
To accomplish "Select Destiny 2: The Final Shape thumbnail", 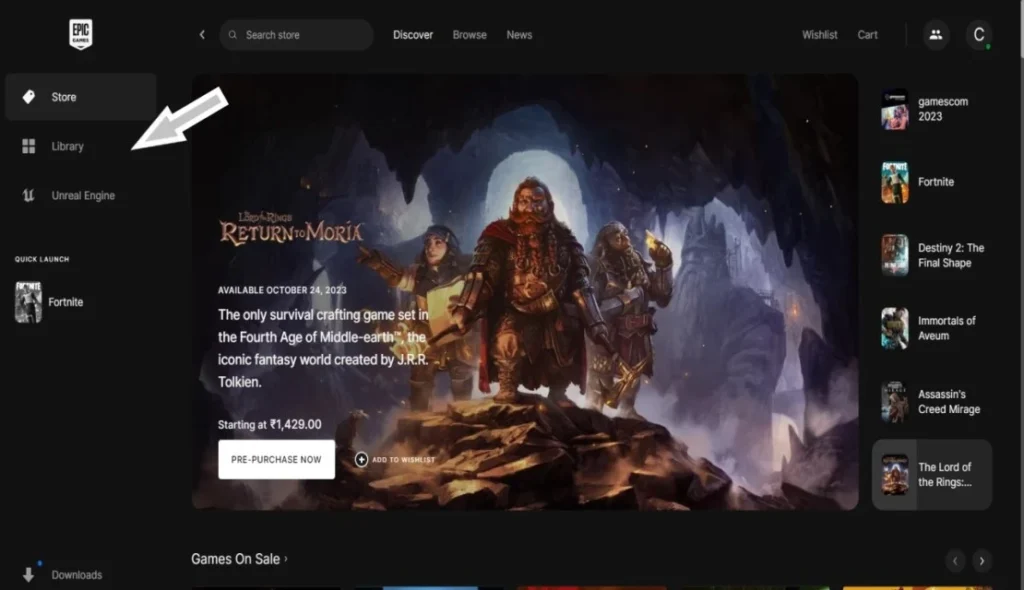I will point(895,255).
